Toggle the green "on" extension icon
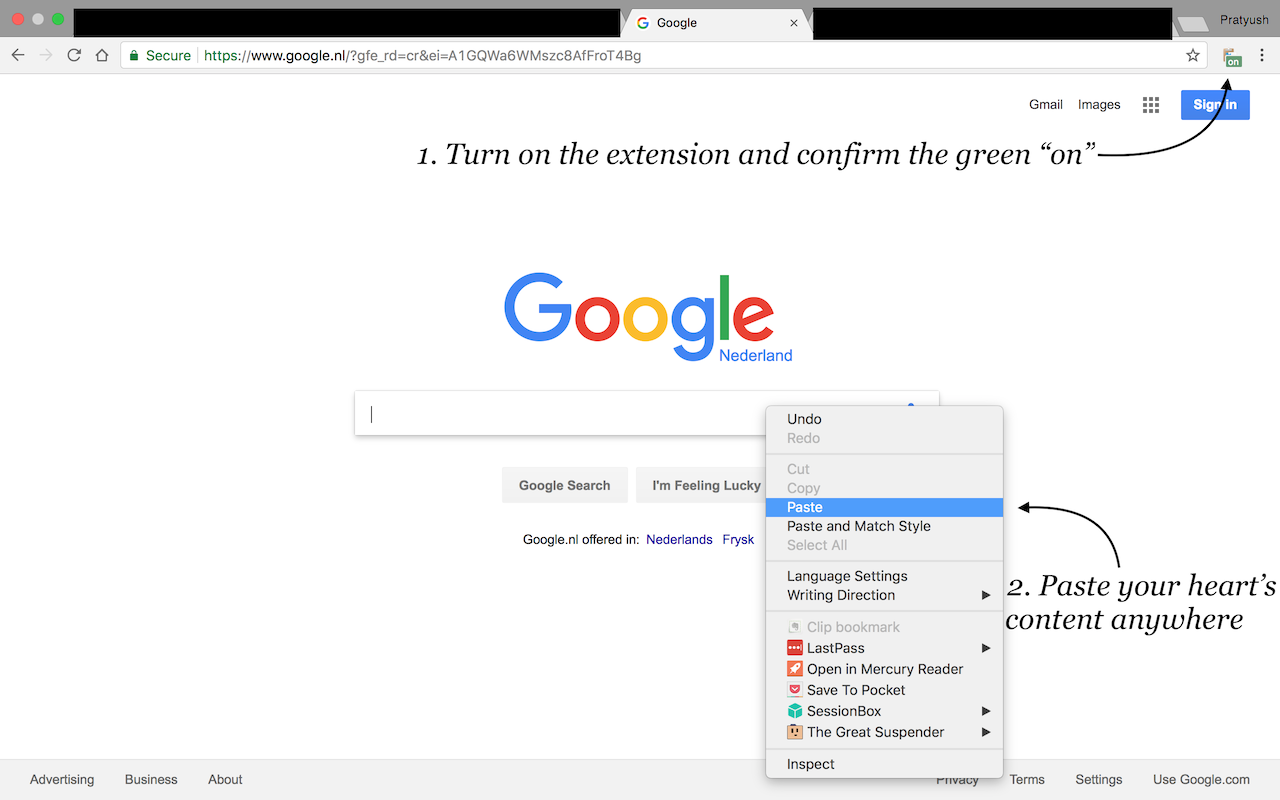 [1232, 57]
